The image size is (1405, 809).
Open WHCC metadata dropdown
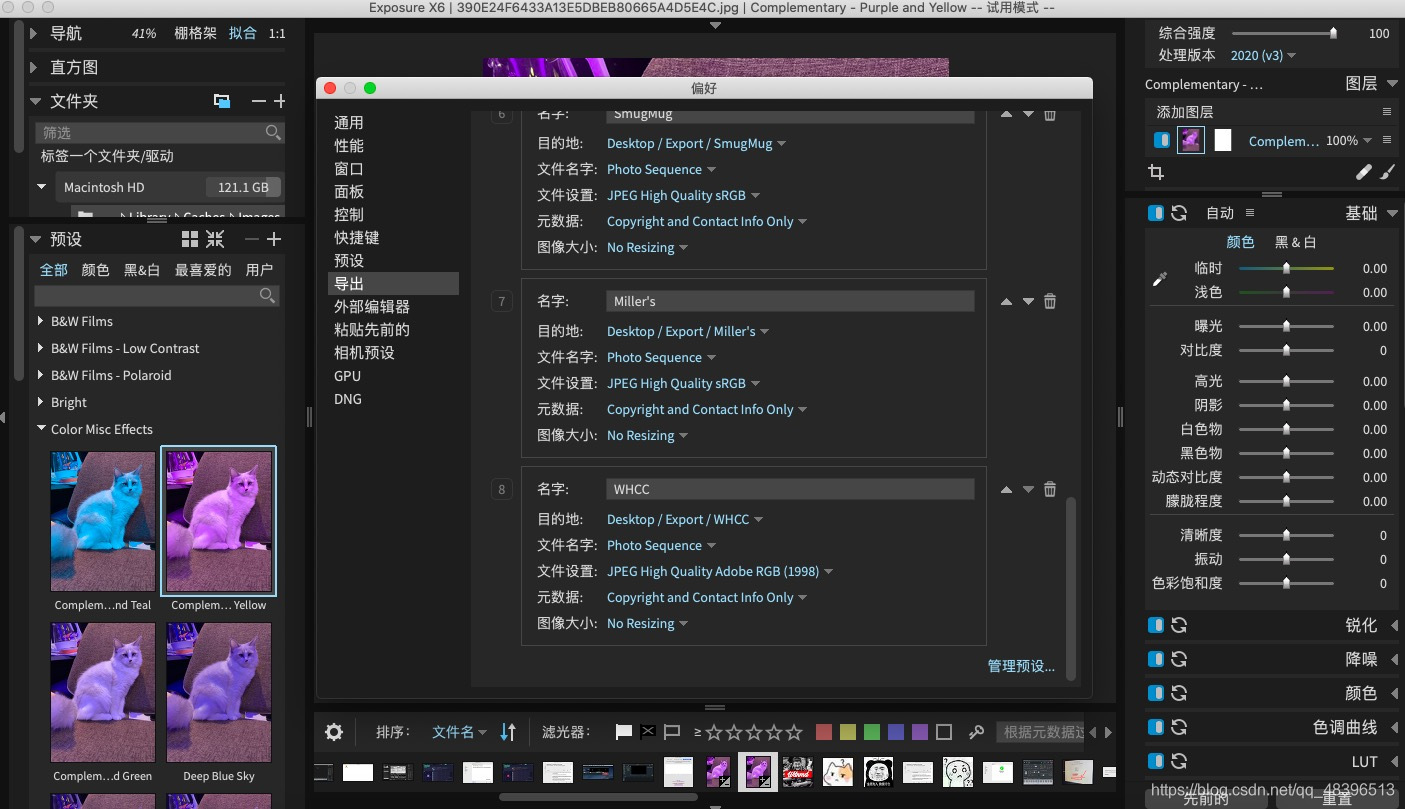[x=707, y=597]
